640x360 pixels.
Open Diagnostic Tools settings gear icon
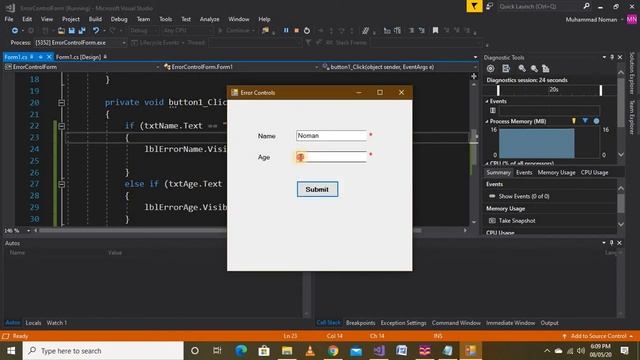tap(491, 69)
